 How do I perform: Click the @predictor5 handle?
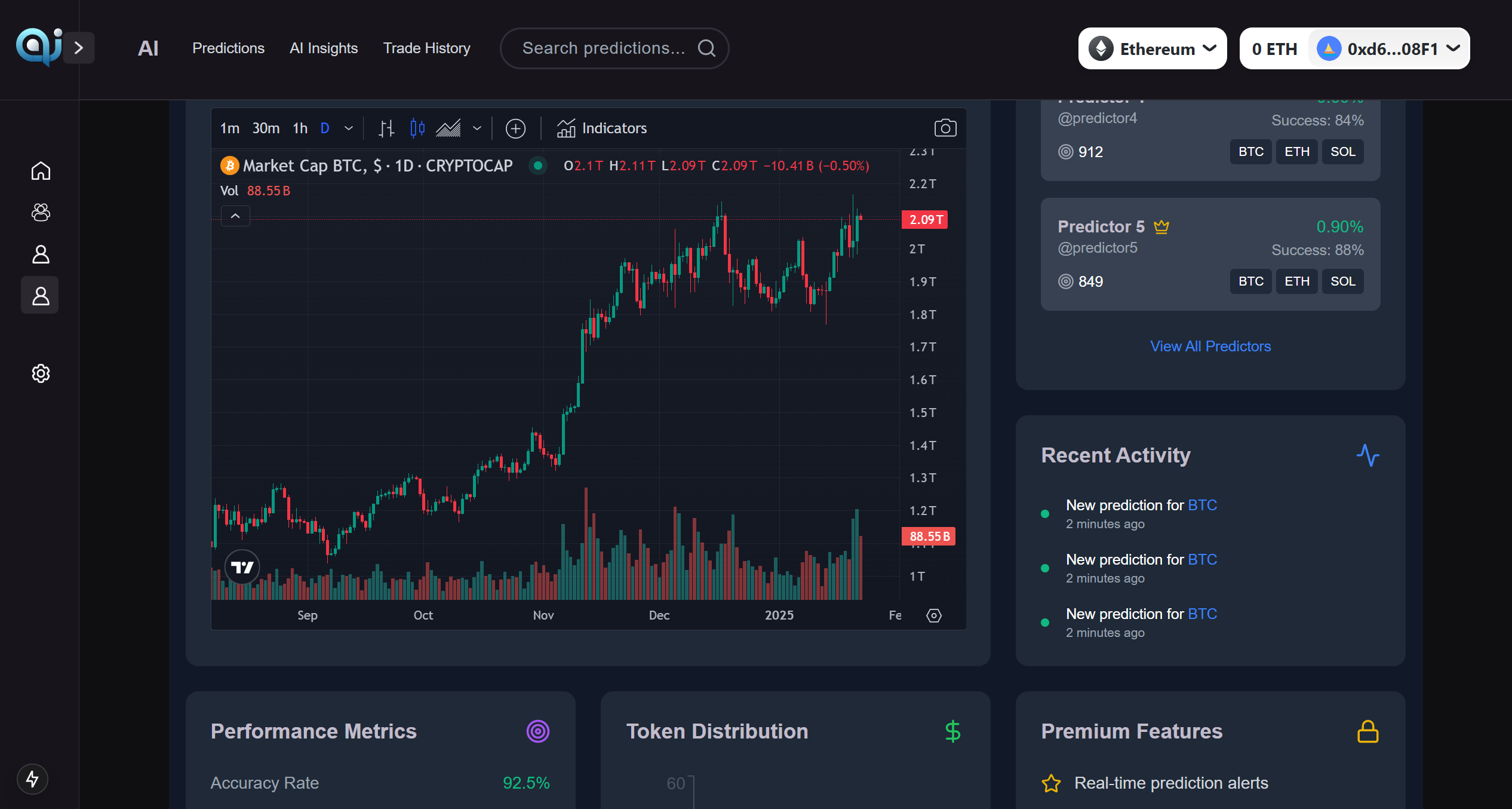point(1098,248)
